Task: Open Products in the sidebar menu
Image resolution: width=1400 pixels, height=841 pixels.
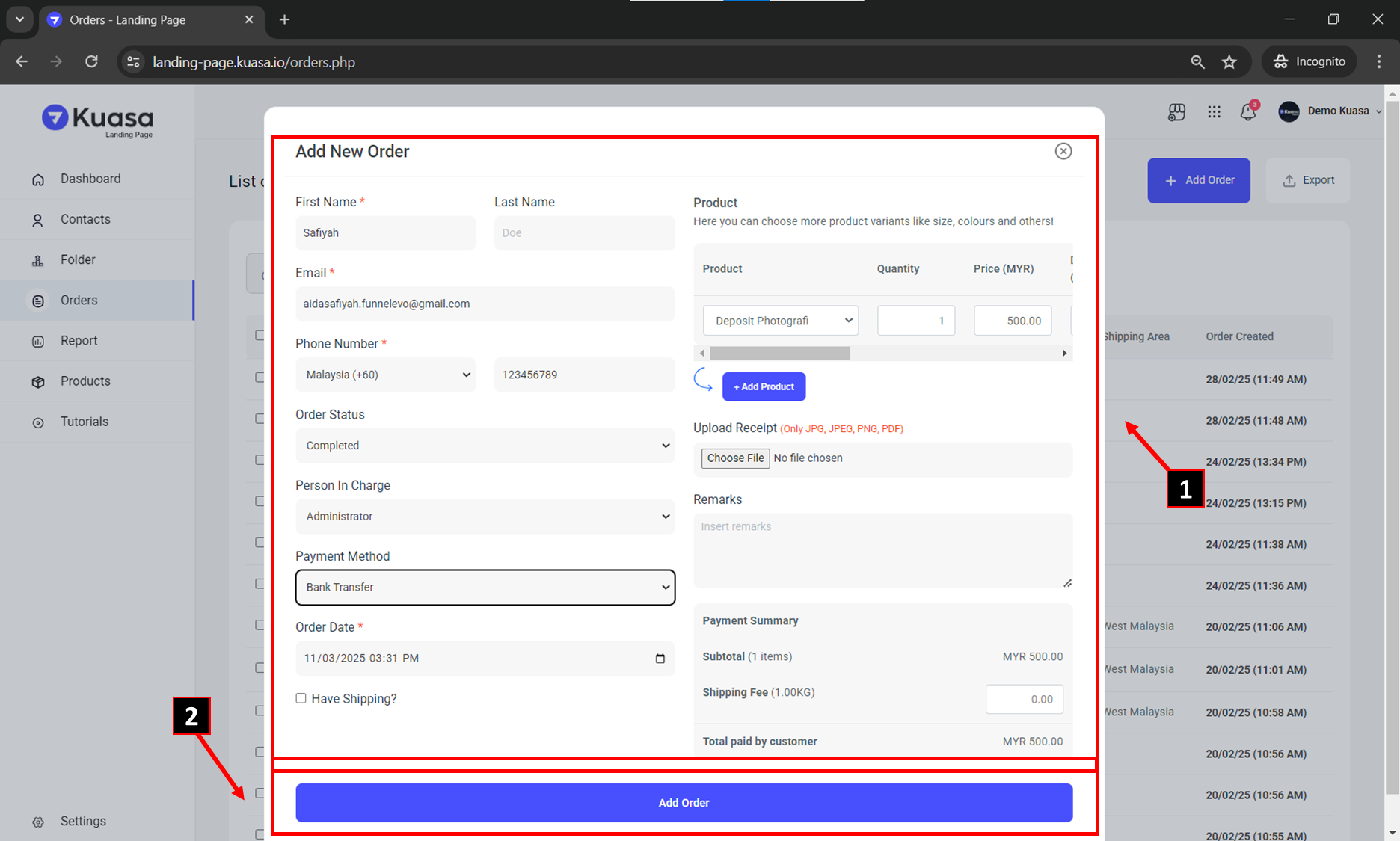Action: coord(85,381)
